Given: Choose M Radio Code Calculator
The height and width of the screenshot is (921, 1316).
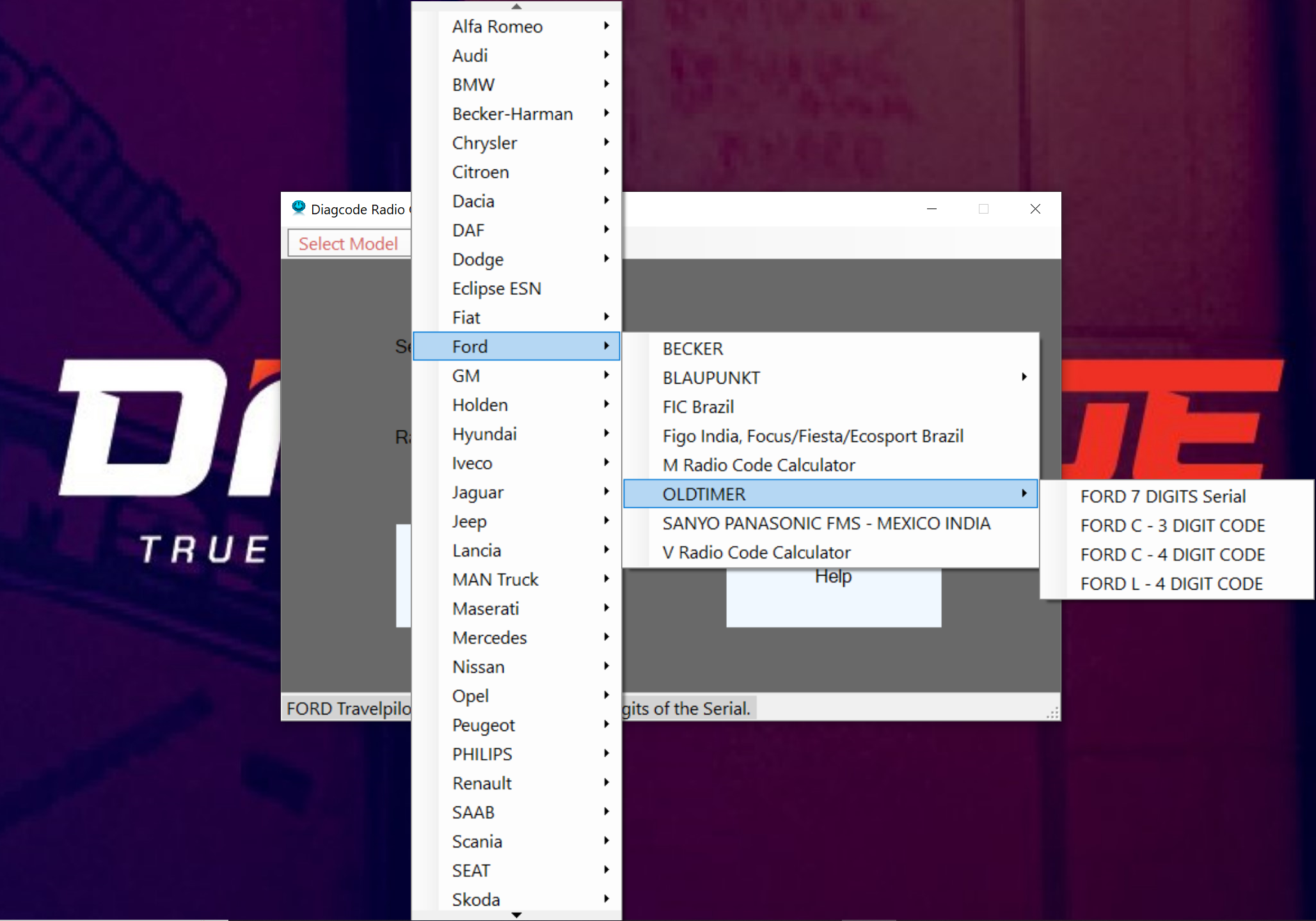Looking at the screenshot, I should (830, 465).
